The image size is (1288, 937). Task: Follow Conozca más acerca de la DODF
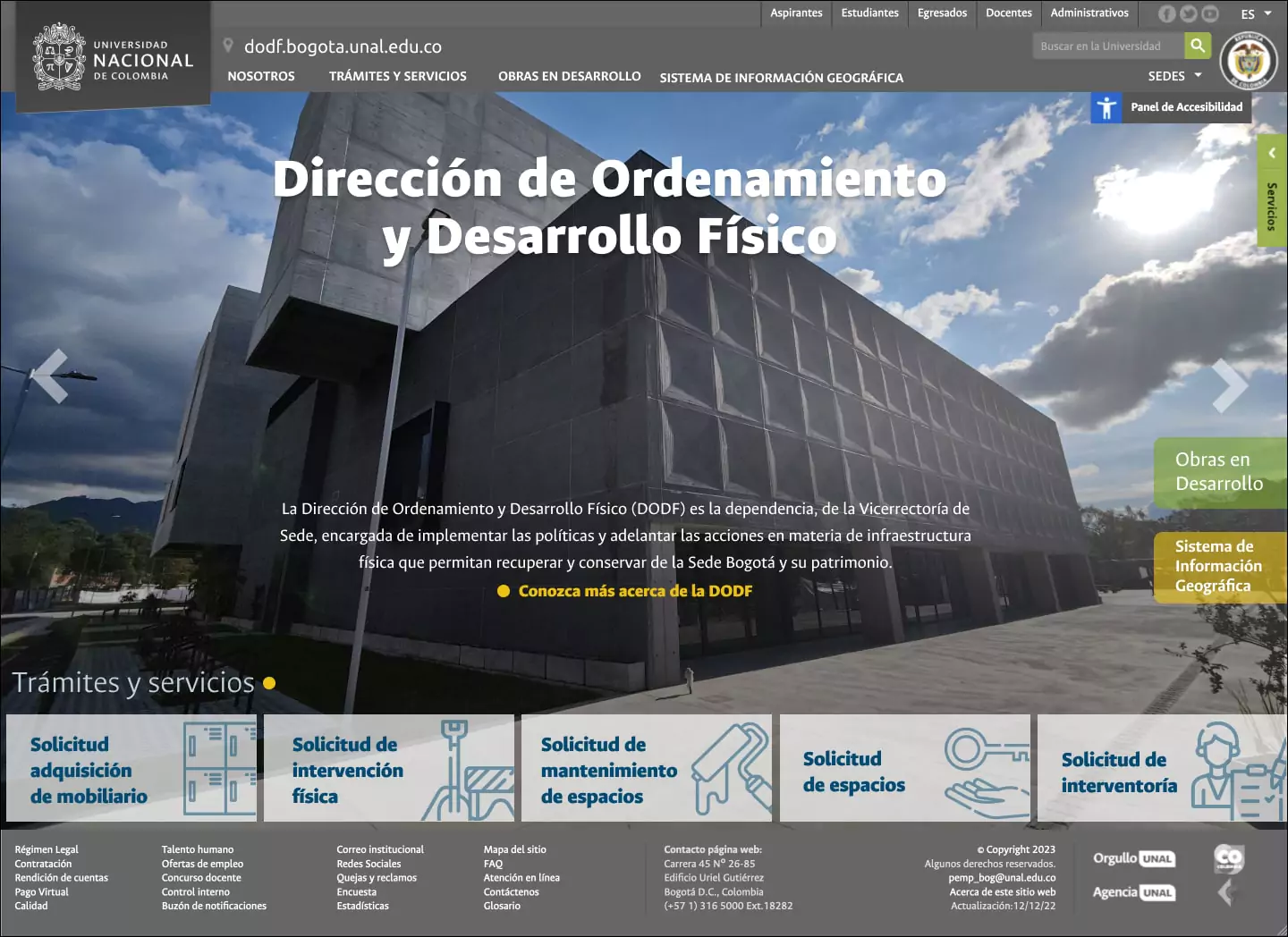click(x=635, y=591)
